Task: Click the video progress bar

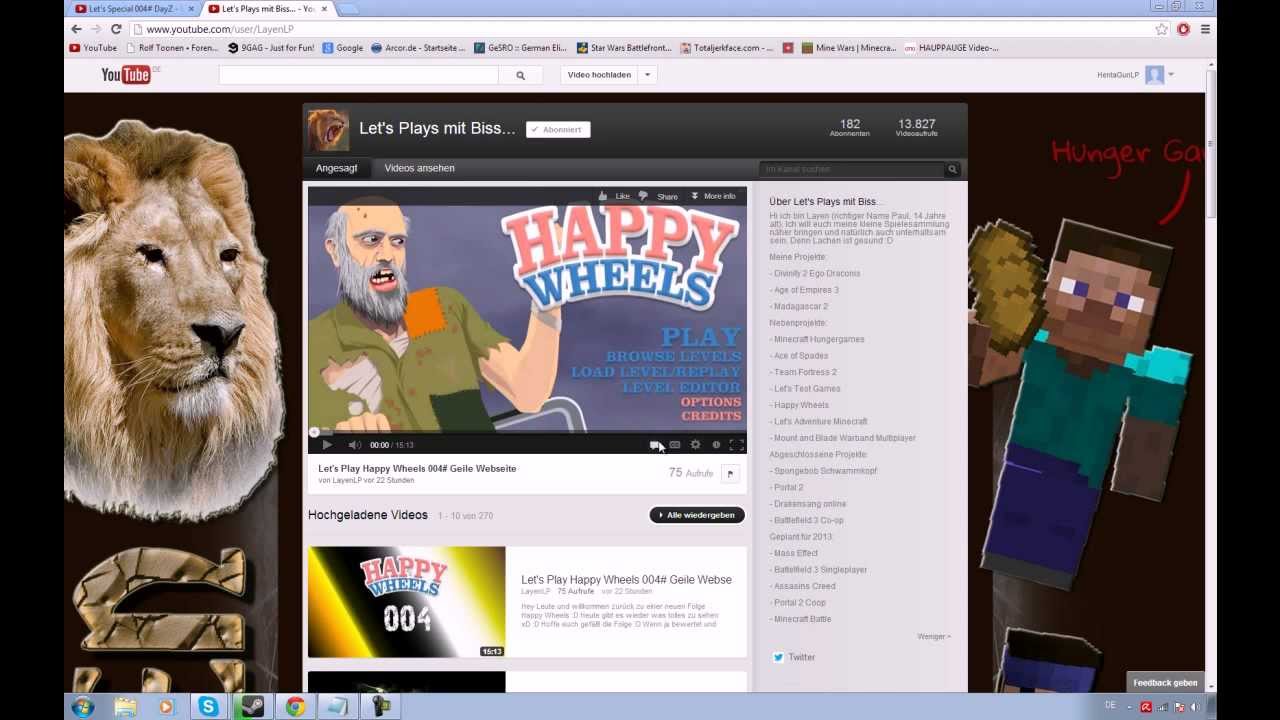Action: 527,432
